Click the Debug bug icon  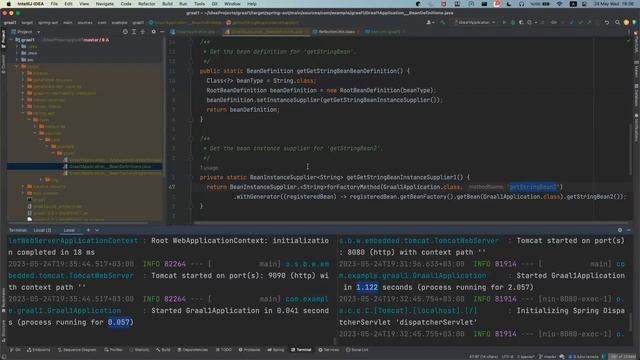pyautogui.click(x=513, y=22)
